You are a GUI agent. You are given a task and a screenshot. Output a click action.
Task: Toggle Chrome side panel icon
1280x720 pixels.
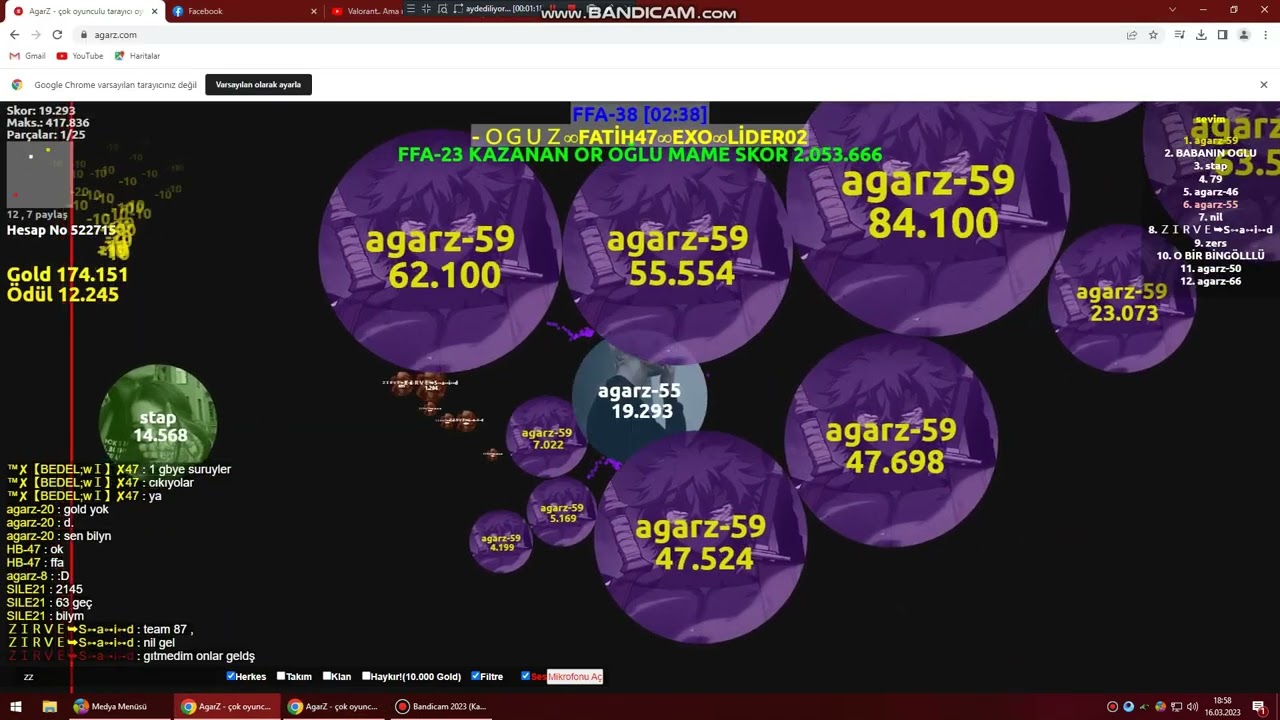coord(1222,34)
